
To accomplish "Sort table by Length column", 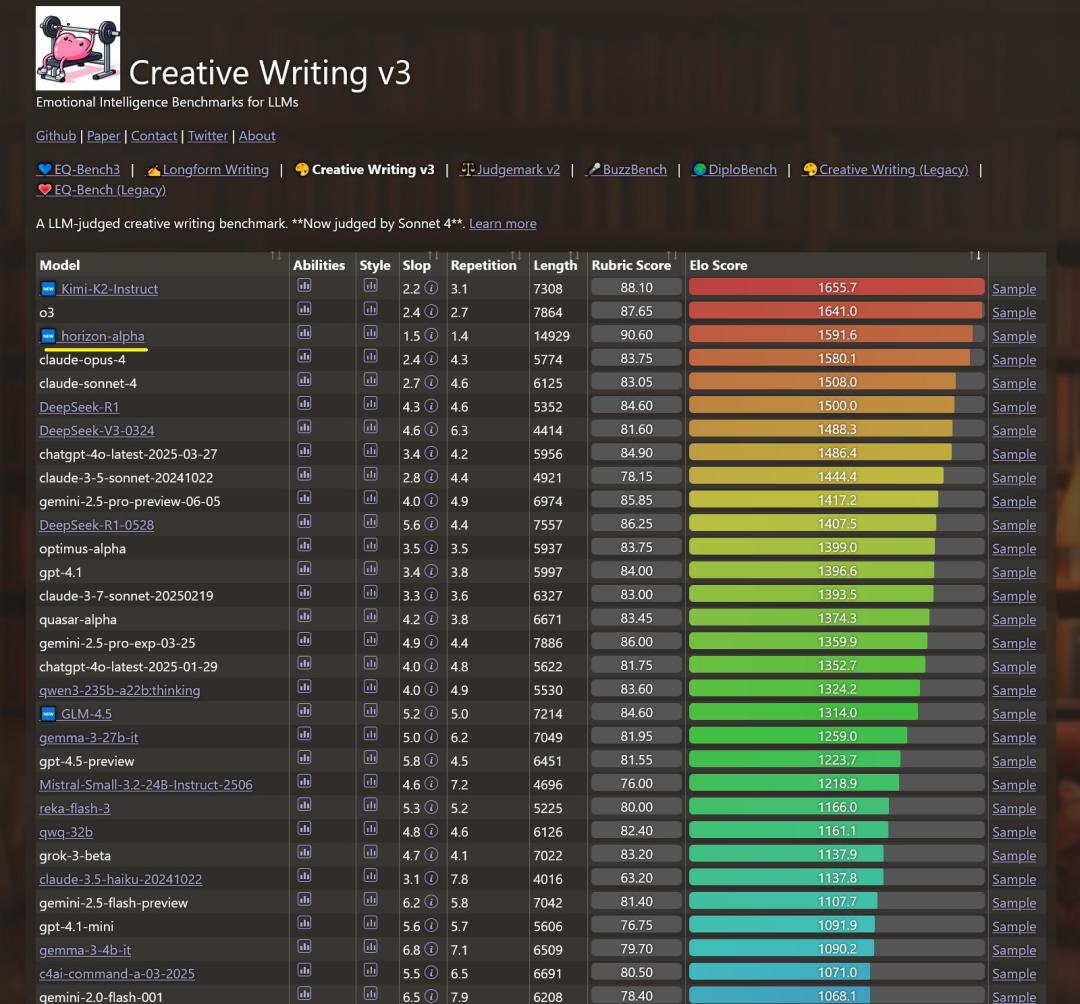I will 555,265.
